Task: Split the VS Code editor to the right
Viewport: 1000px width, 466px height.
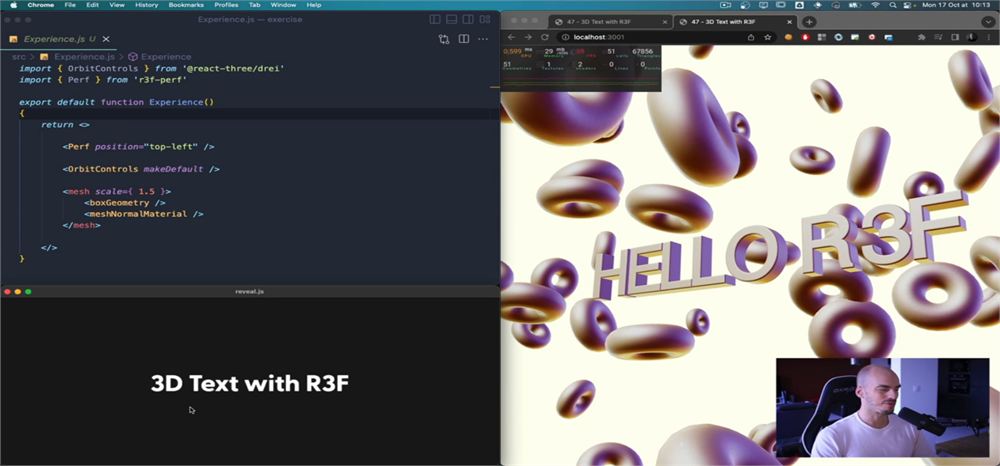Action: tap(464, 39)
